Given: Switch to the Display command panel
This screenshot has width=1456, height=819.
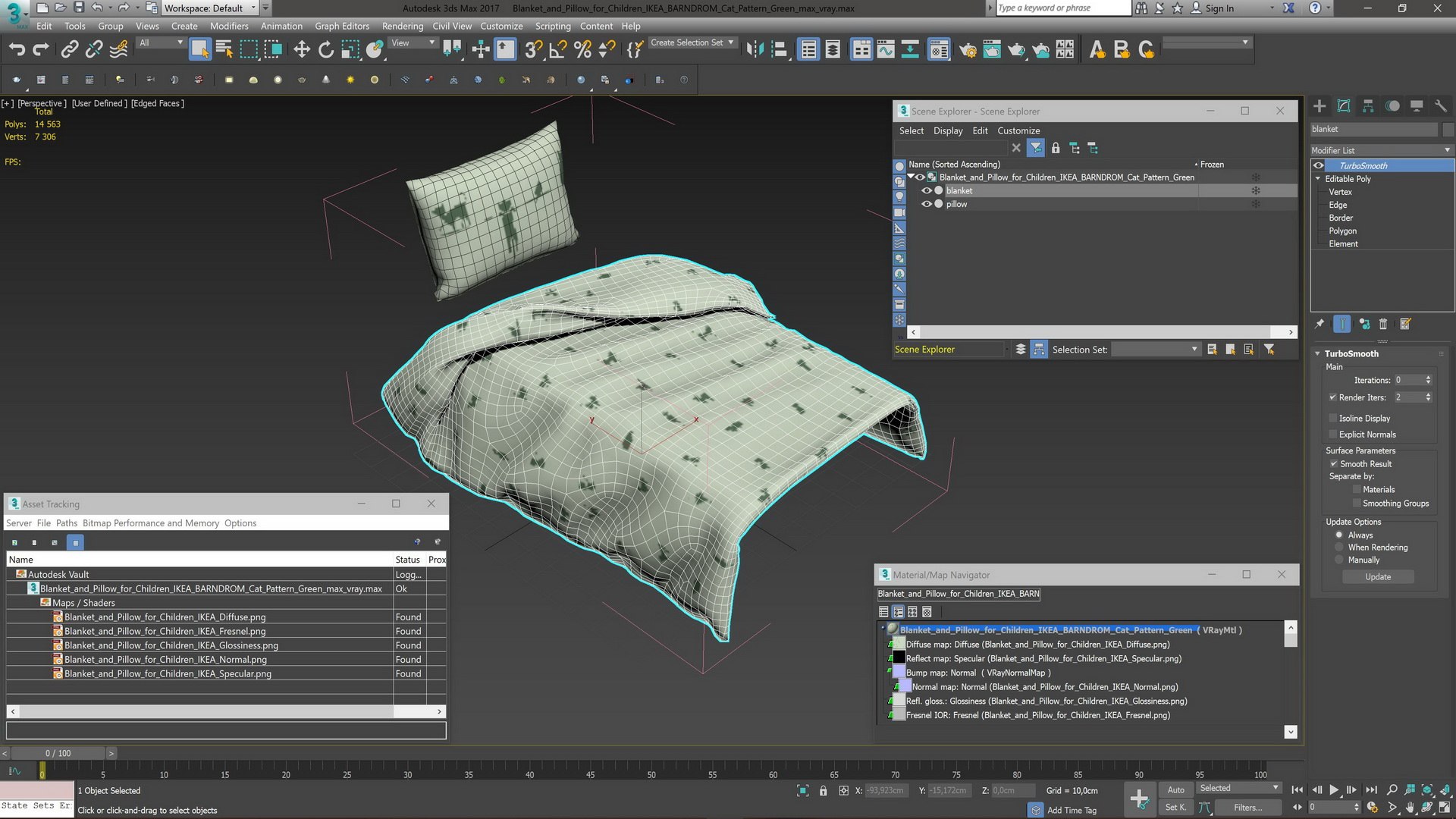Looking at the screenshot, I should [x=1417, y=106].
